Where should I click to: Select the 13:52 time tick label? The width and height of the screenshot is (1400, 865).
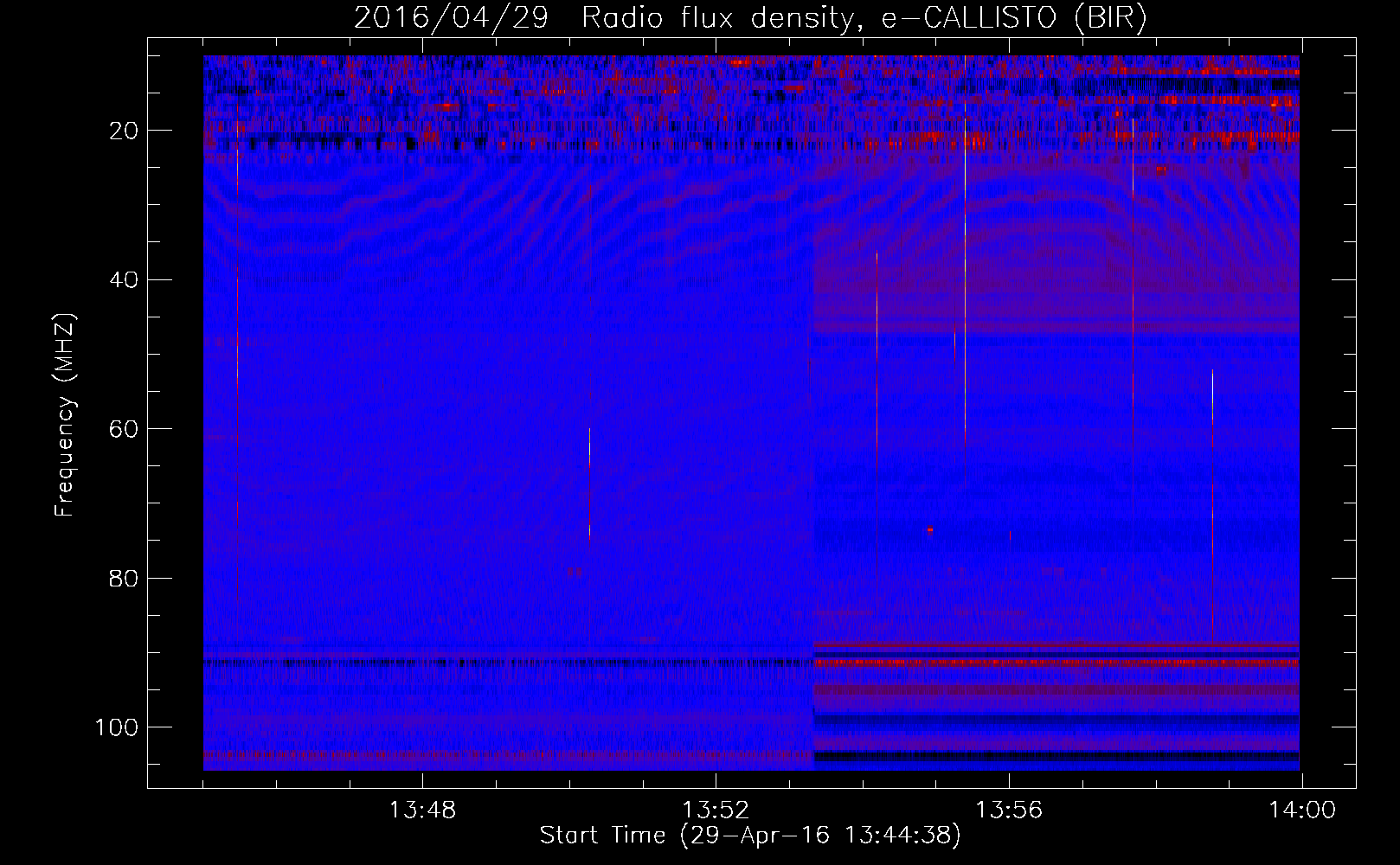click(716, 811)
